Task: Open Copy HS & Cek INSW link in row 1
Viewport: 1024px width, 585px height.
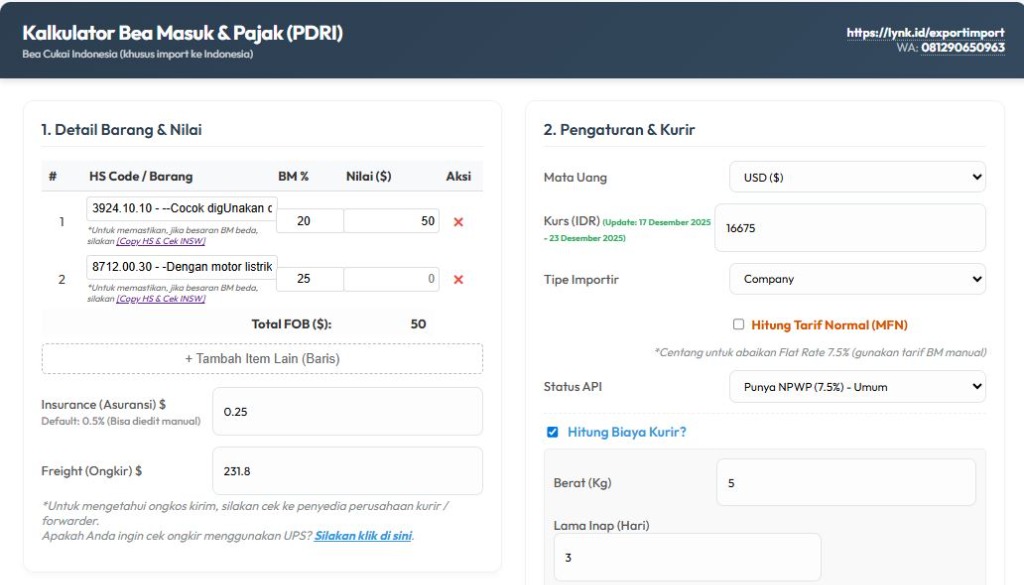Action: pos(161,241)
